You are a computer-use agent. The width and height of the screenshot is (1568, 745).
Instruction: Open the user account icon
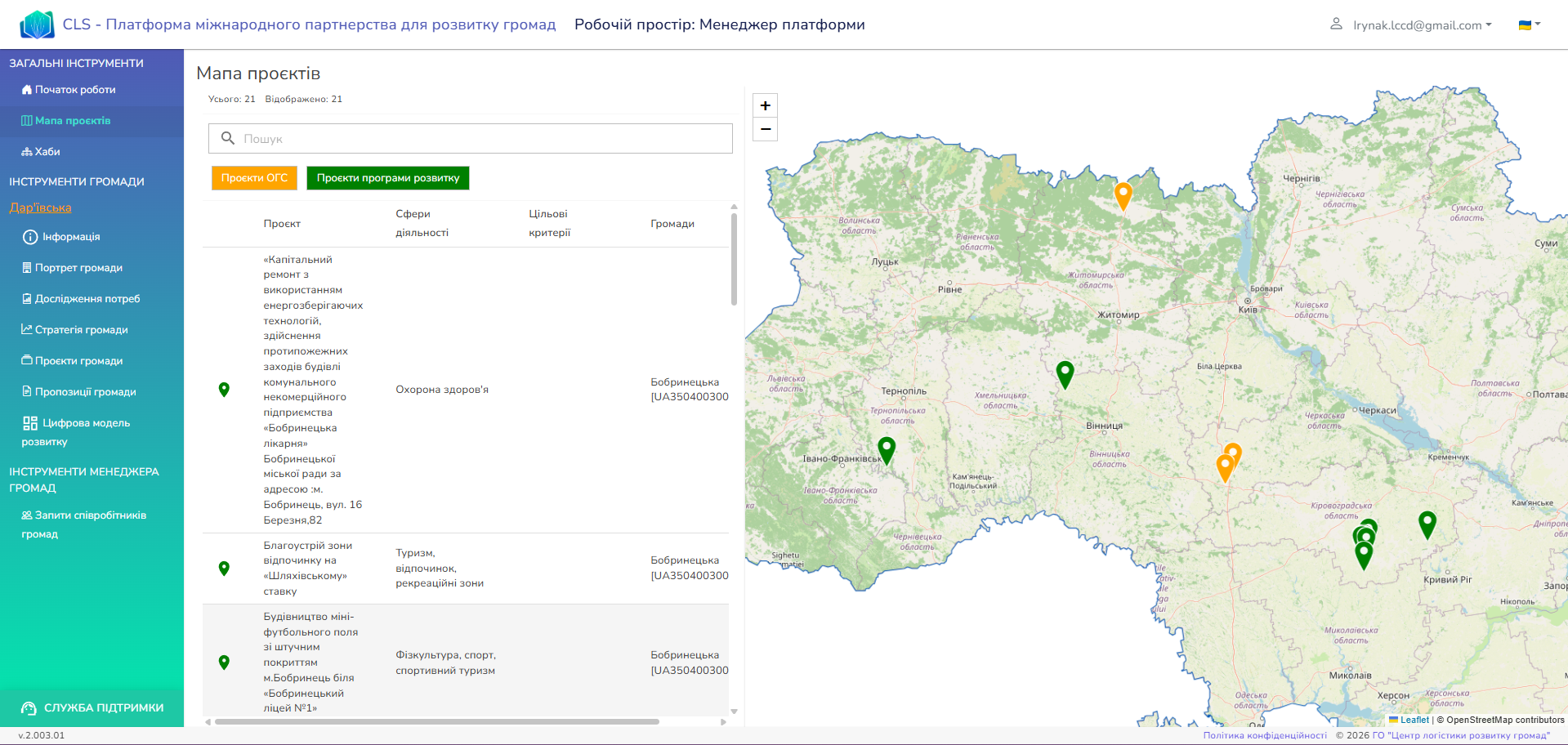click(1336, 24)
